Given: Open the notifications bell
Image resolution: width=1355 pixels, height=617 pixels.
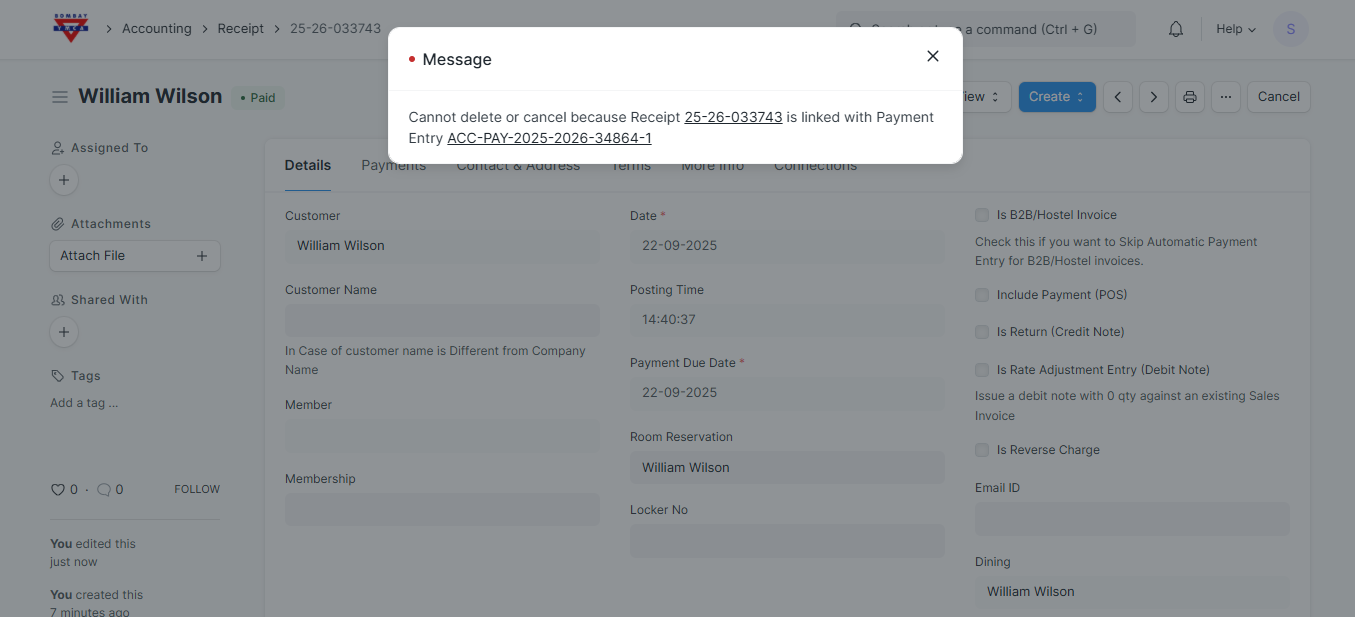Looking at the screenshot, I should (x=1176, y=29).
